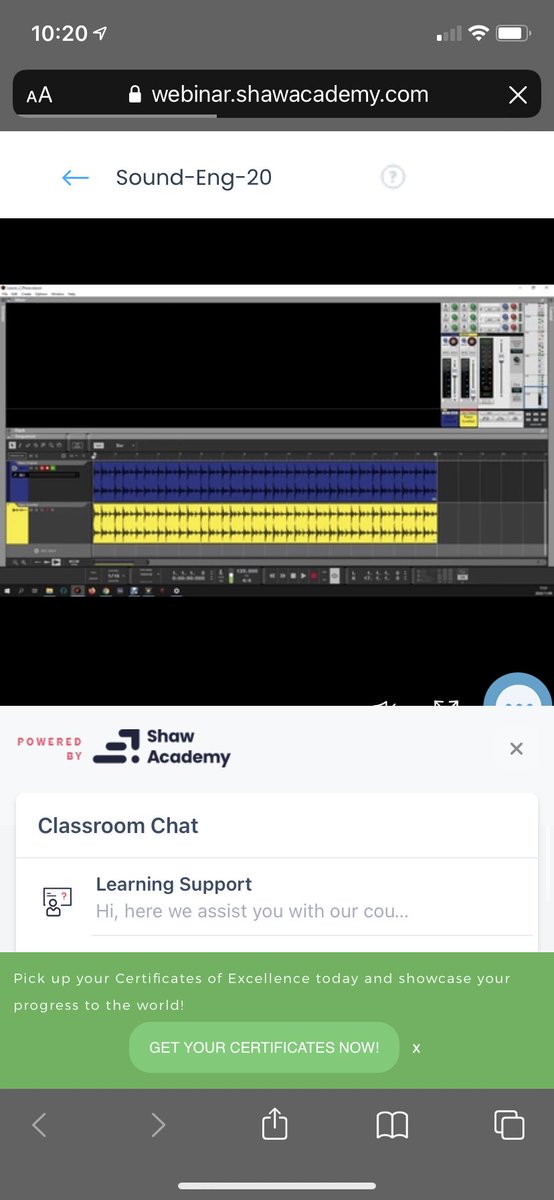This screenshot has width=554, height=1200.
Task: Click the Shaw Academy logo
Action: click(162, 748)
